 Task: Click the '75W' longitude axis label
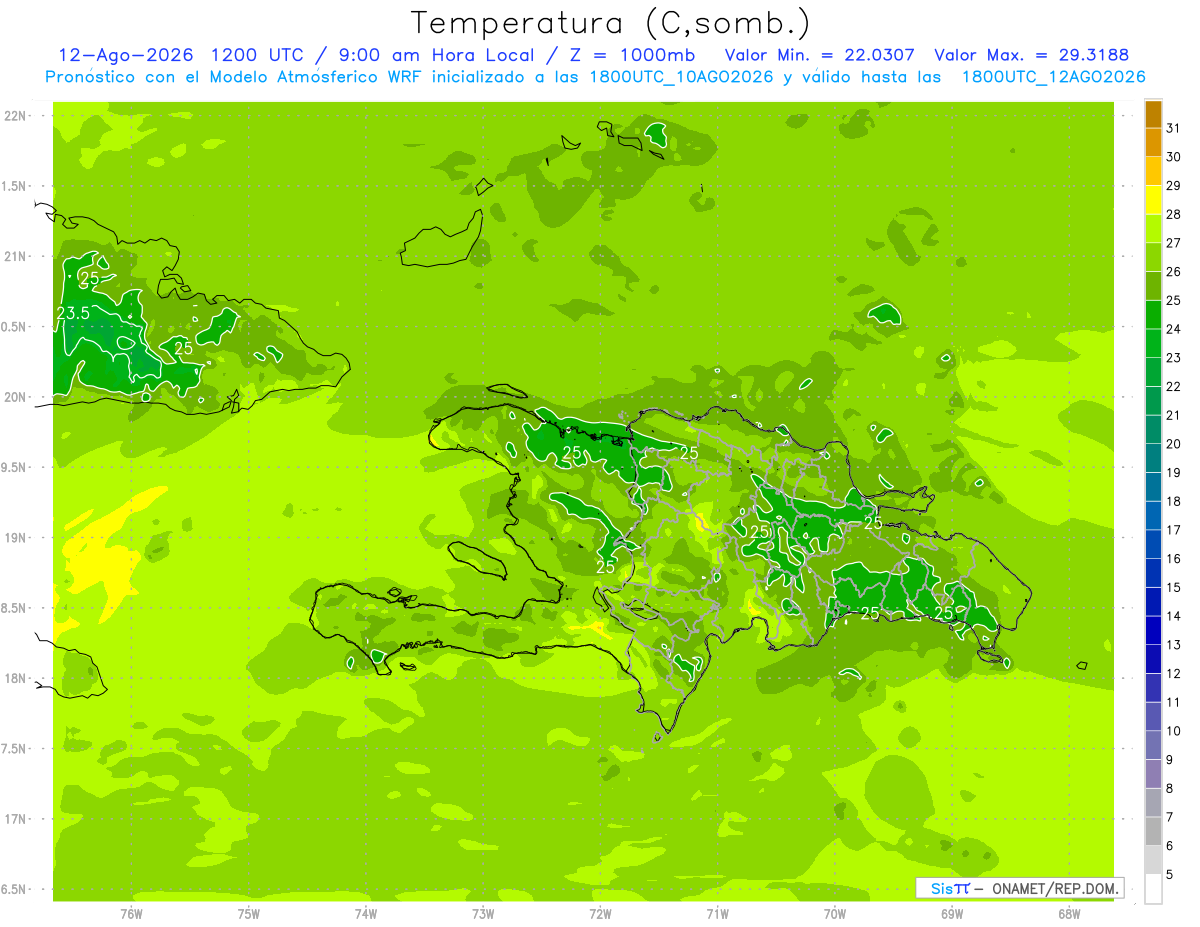coord(249,913)
